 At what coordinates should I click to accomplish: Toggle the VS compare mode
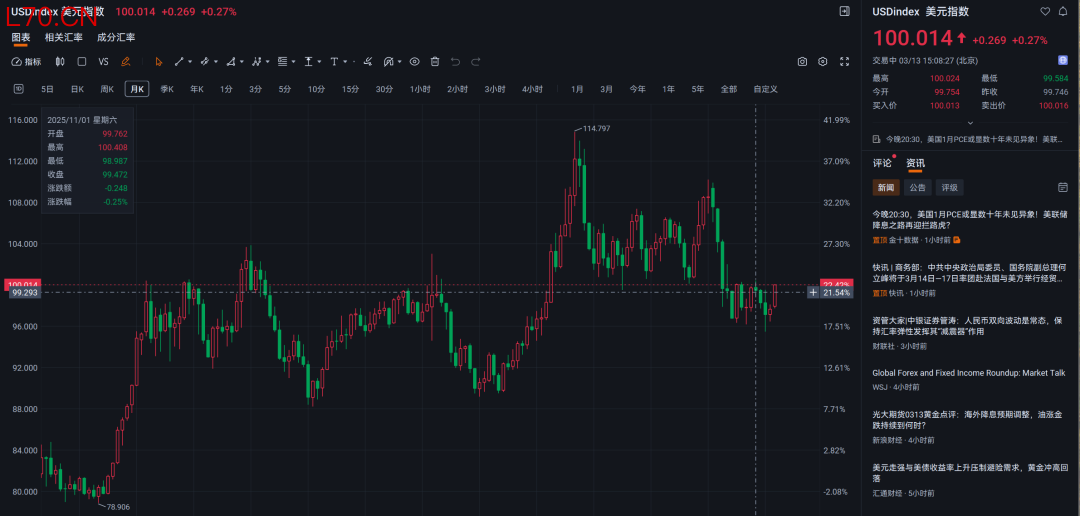tap(103, 62)
